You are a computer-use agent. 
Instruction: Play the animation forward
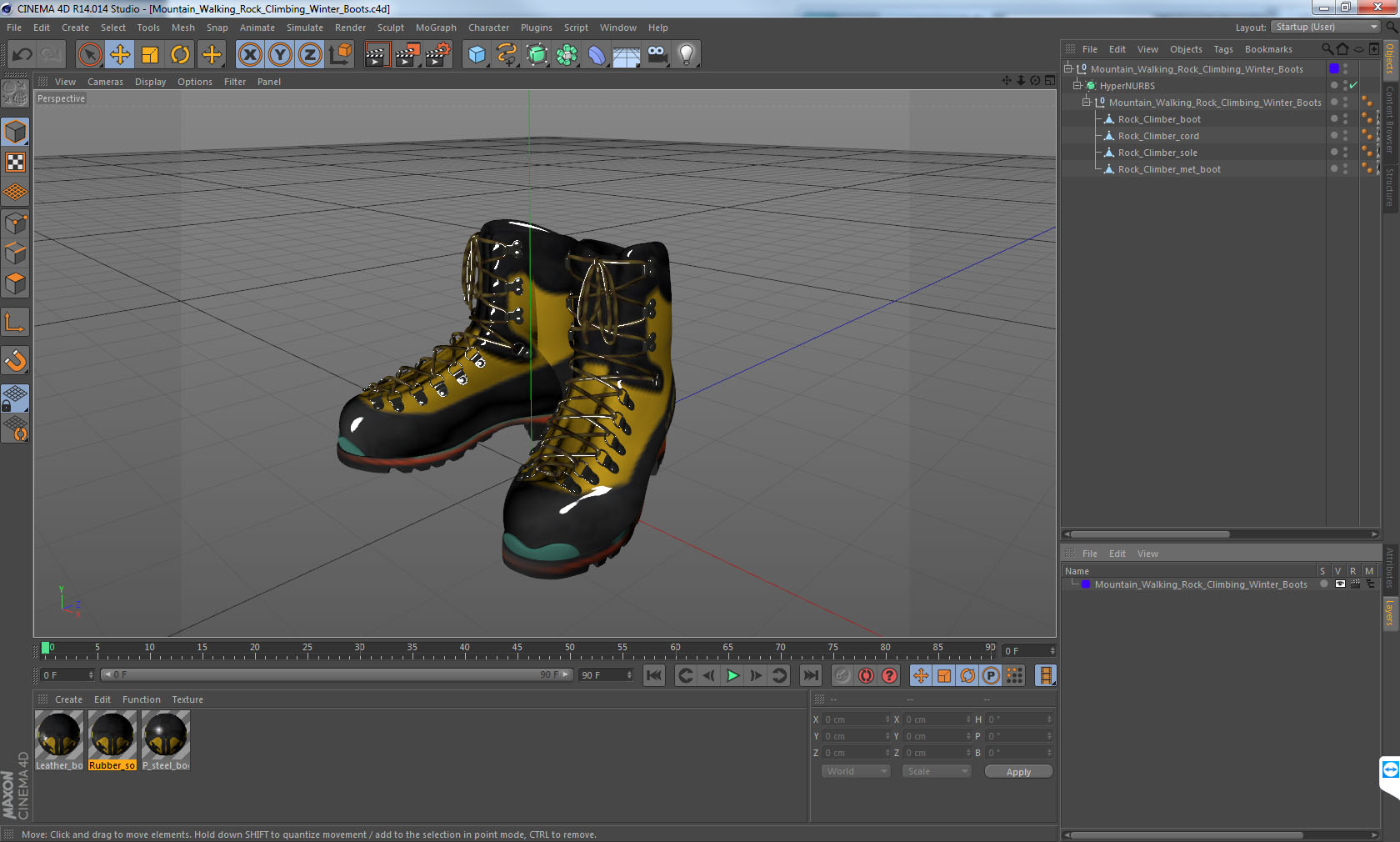click(732, 675)
